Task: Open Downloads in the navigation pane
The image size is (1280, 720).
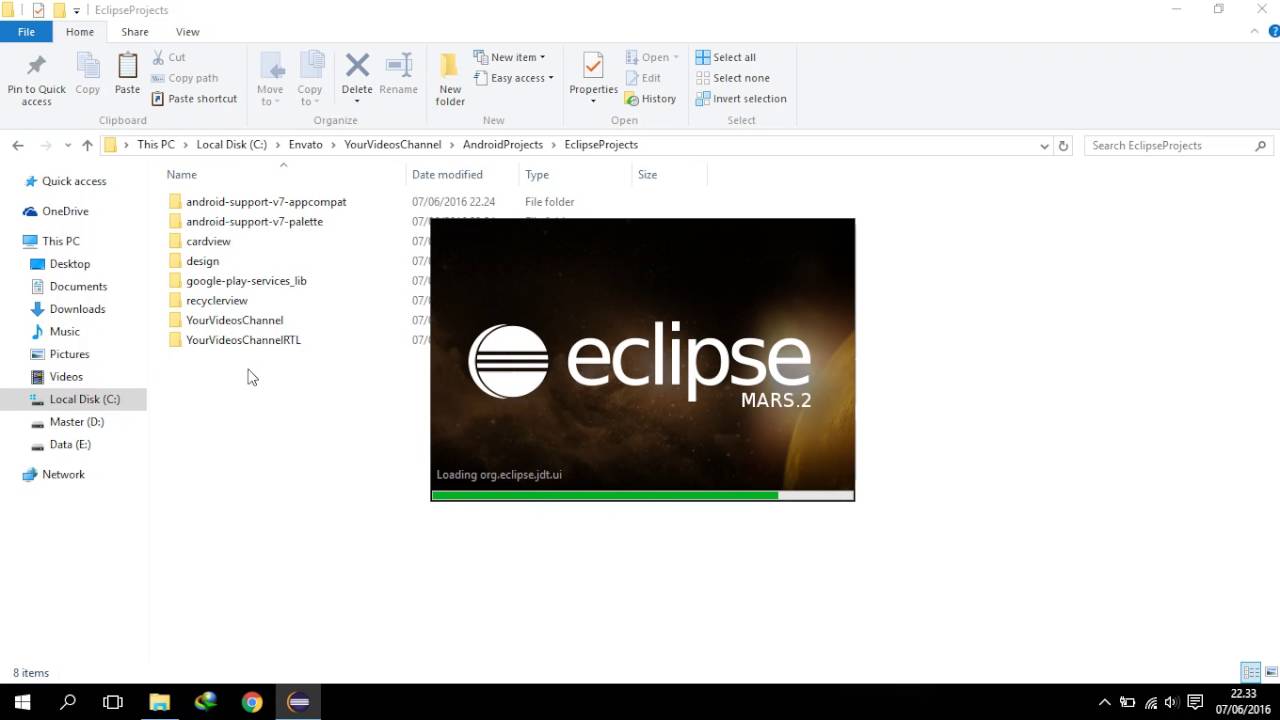Action: point(77,309)
